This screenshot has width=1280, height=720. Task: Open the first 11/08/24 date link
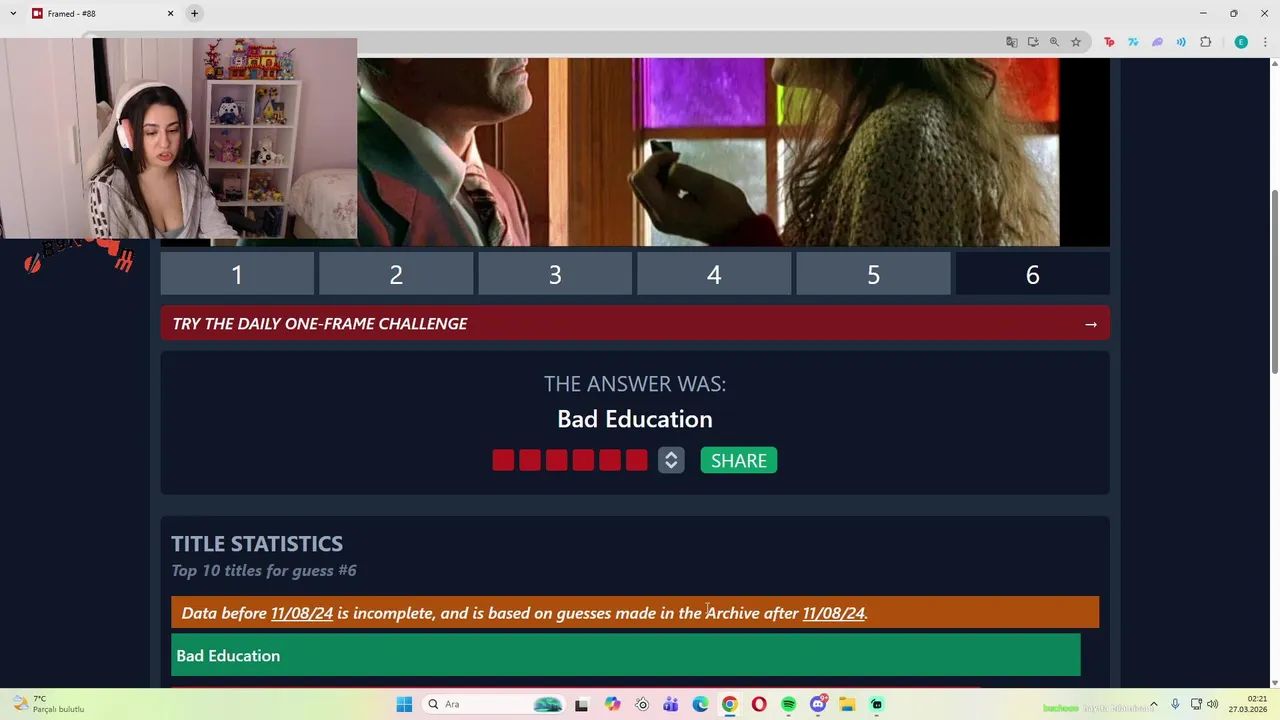pos(302,613)
